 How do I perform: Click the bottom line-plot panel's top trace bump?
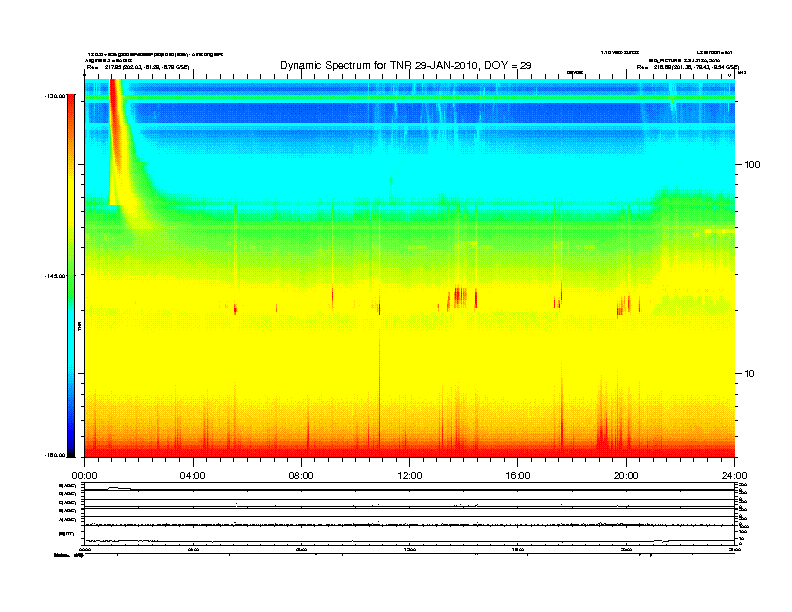pos(119,488)
